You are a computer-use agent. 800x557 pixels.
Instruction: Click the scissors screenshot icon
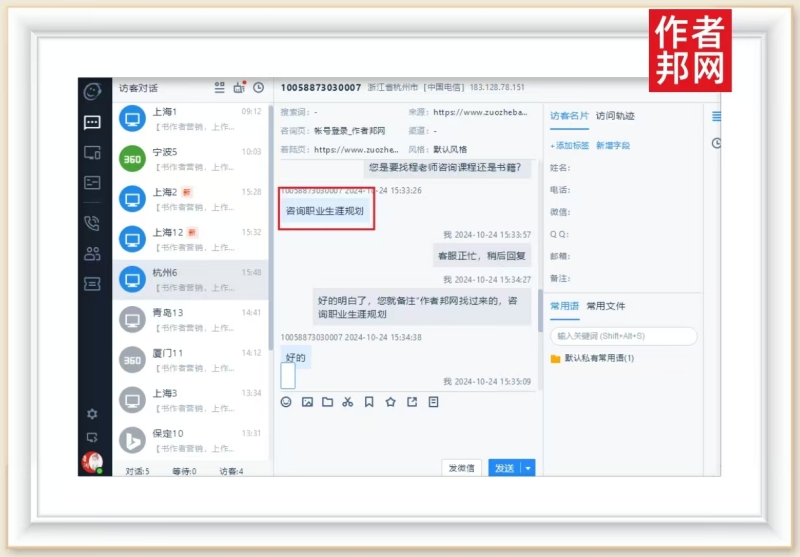tap(348, 402)
